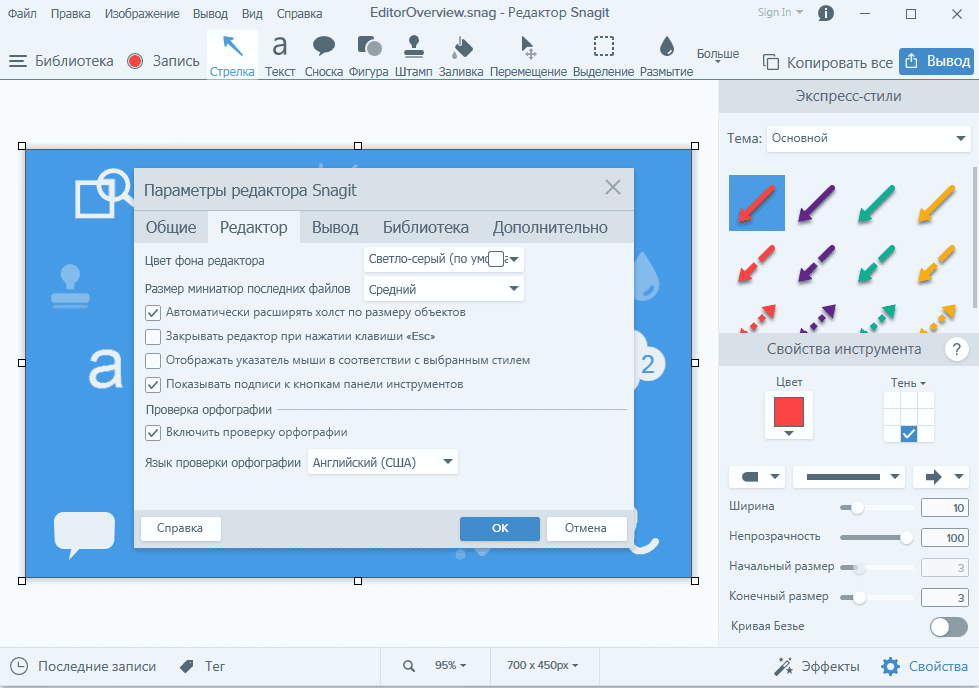Open Последние записи recent captures
Image resolution: width=979 pixels, height=688 pixels.
84,666
